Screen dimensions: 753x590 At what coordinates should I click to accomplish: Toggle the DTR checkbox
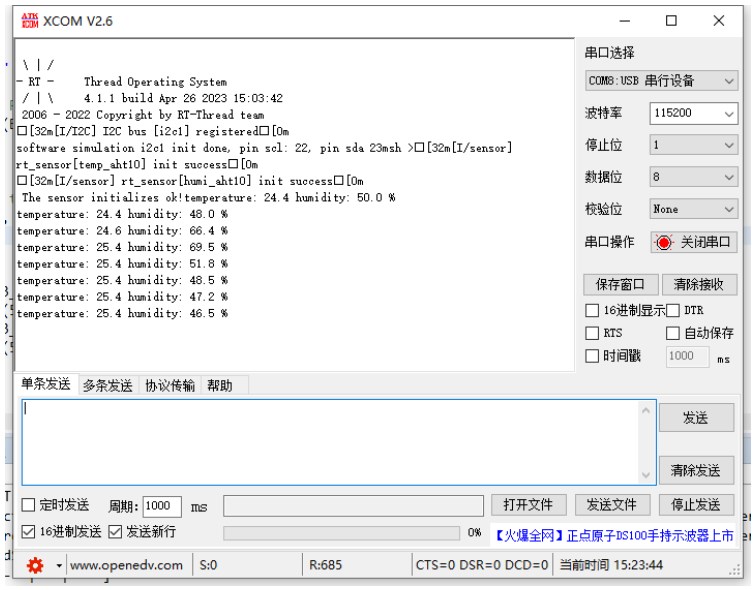tap(673, 311)
